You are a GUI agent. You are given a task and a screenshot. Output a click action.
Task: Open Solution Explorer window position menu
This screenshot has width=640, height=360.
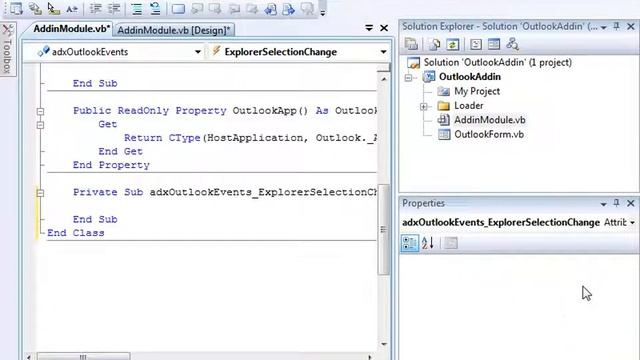click(604, 27)
